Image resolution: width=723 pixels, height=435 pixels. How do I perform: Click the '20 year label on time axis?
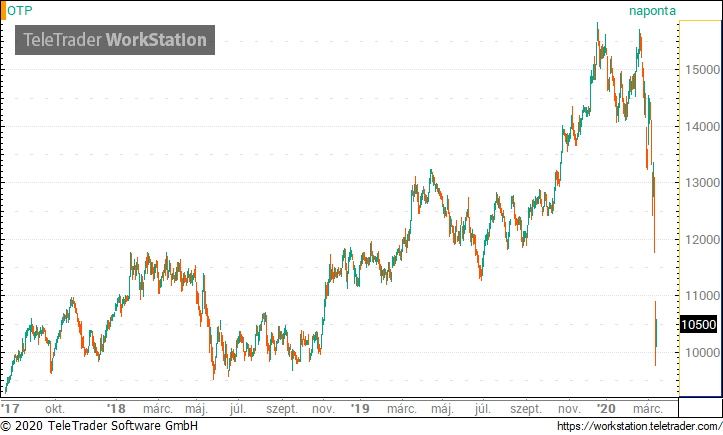pos(606,409)
